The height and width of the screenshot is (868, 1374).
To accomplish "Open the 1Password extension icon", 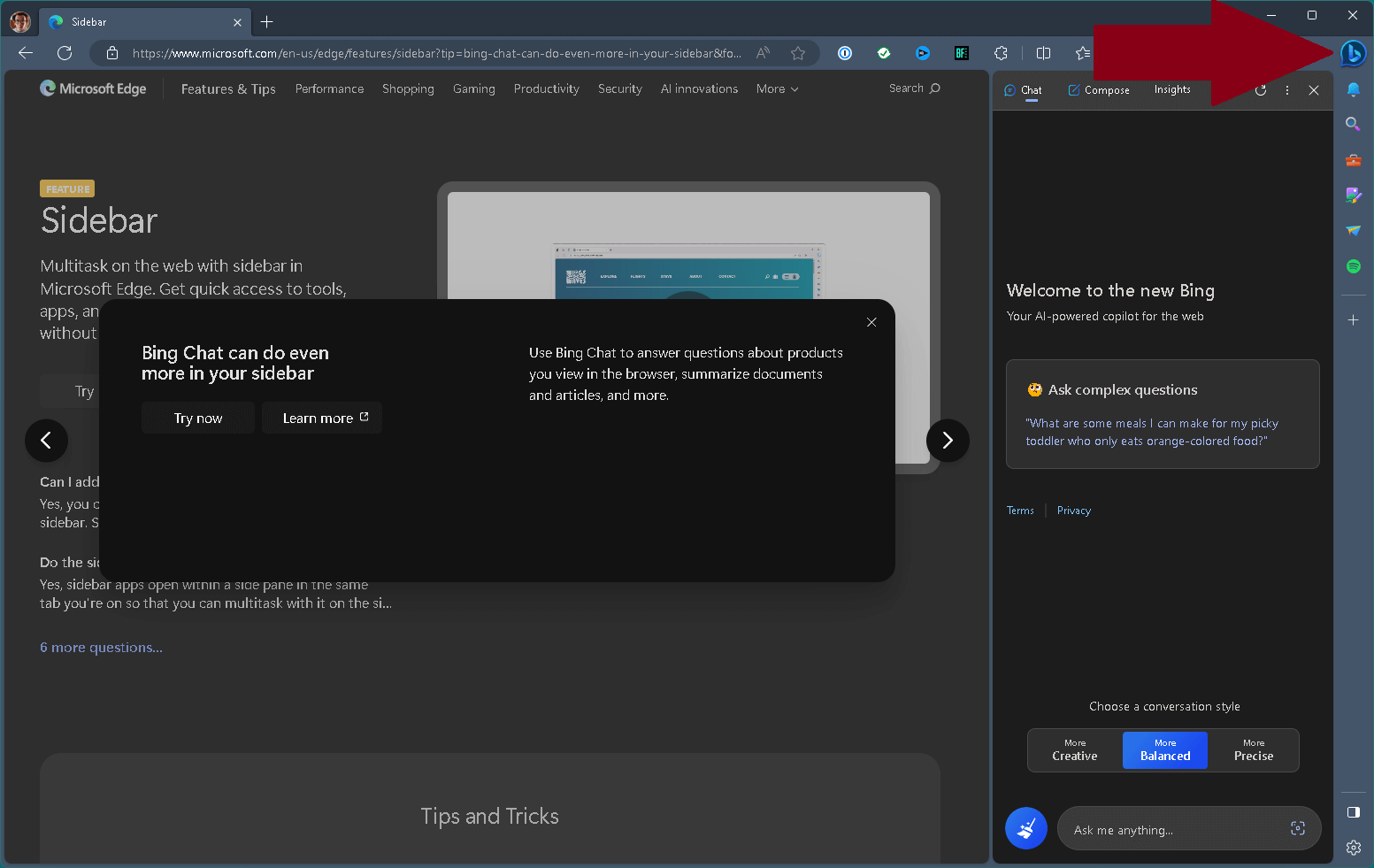I will [845, 53].
